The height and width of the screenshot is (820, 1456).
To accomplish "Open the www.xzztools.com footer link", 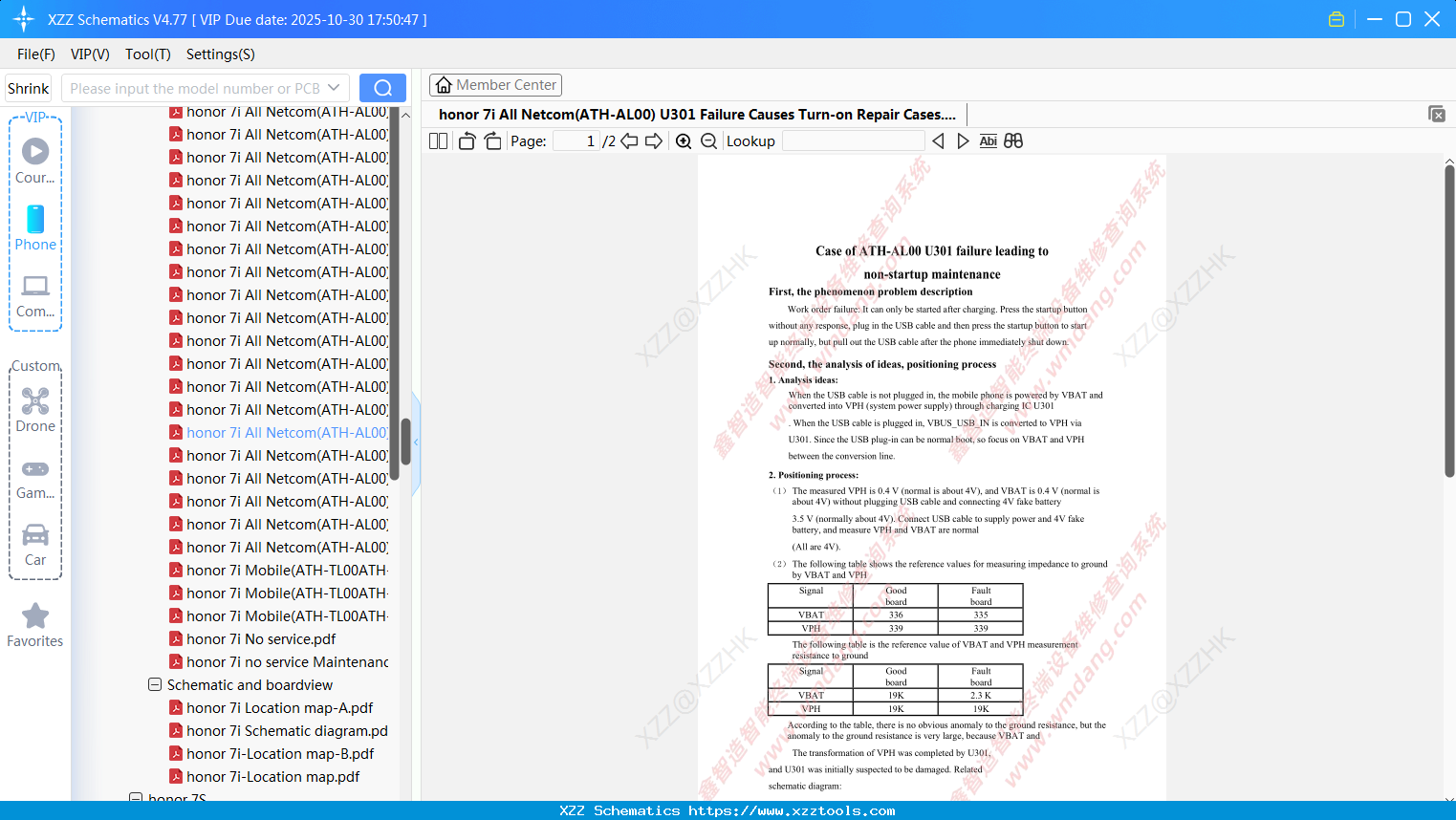I will click(792, 810).
